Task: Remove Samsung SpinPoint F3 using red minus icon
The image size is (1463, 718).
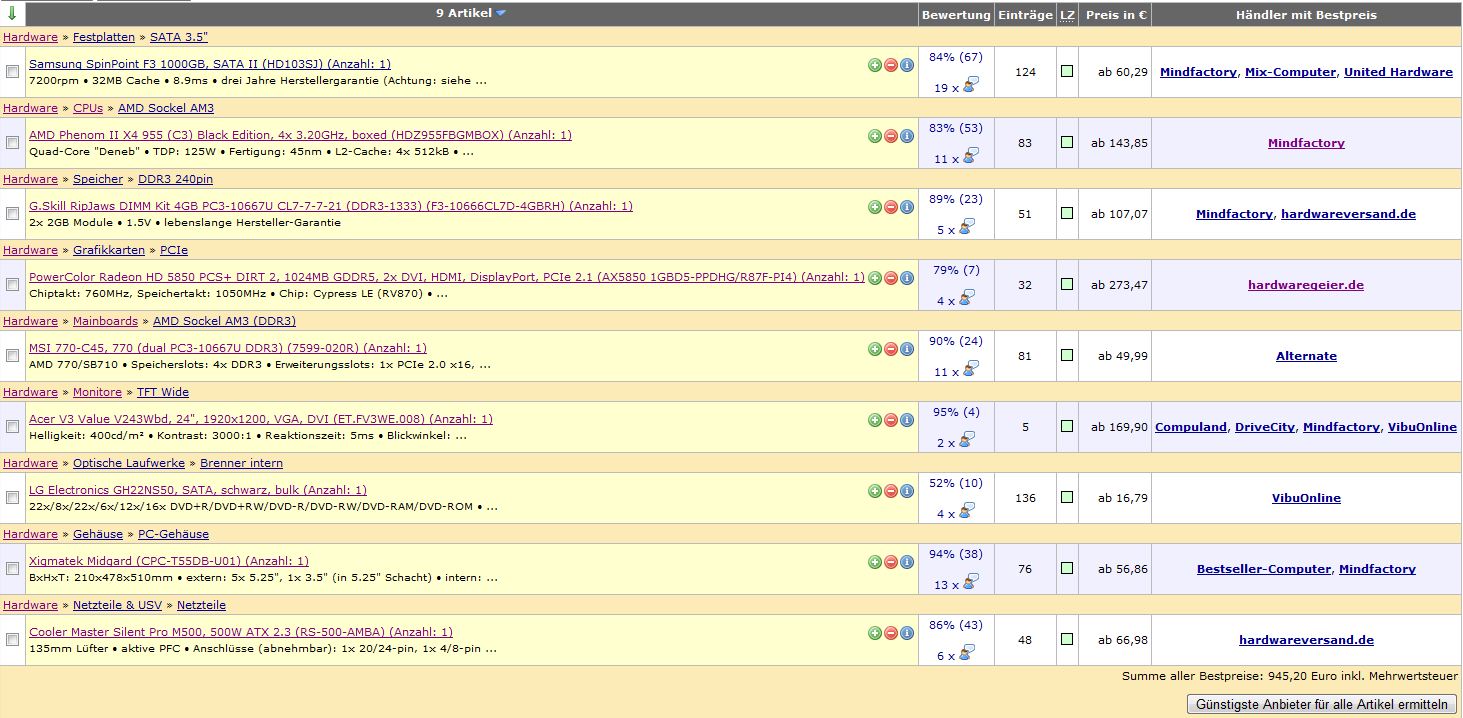Action: pyautogui.click(x=891, y=65)
